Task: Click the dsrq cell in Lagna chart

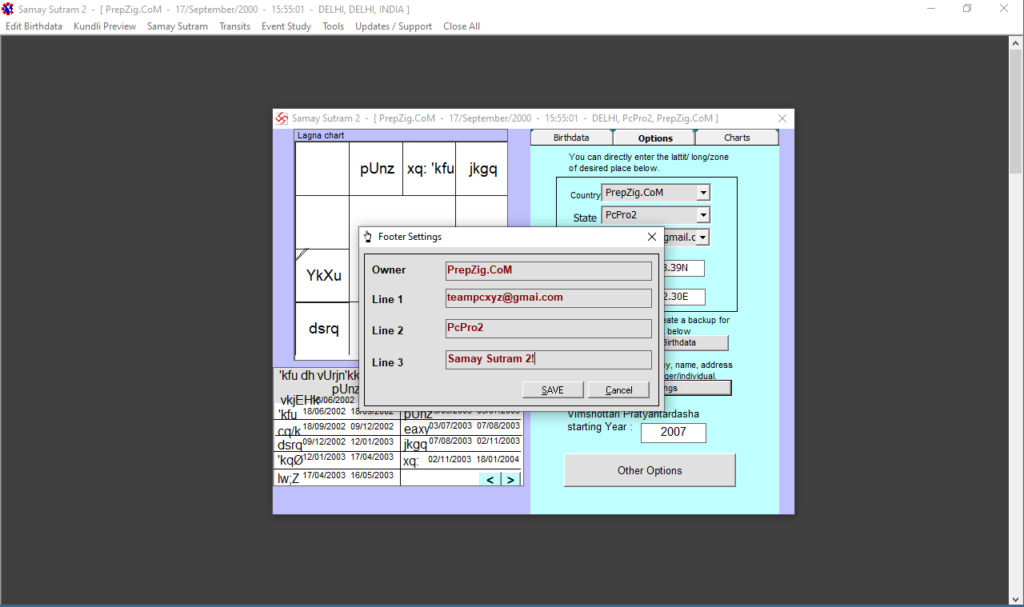Action: pyautogui.click(x=323, y=328)
